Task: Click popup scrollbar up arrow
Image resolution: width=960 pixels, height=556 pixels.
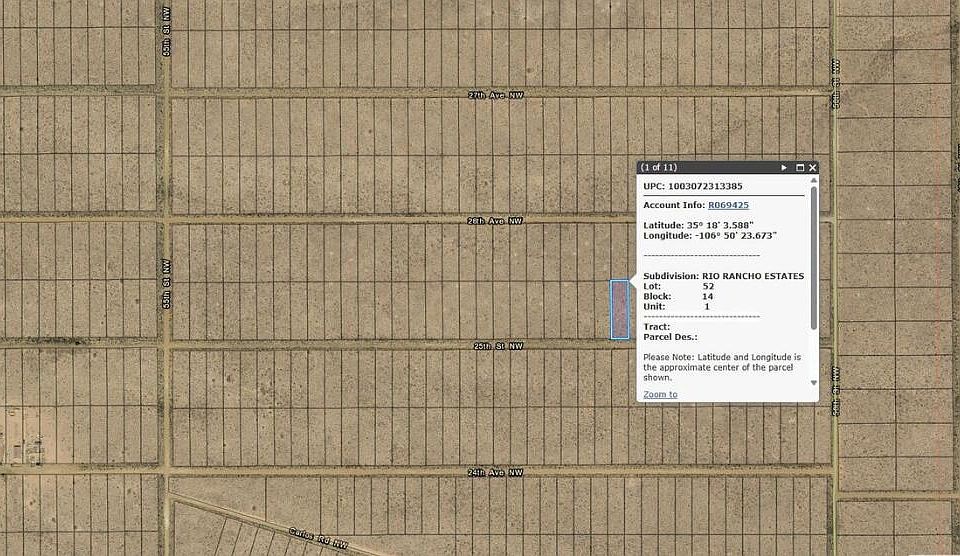Action: pos(814,180)
